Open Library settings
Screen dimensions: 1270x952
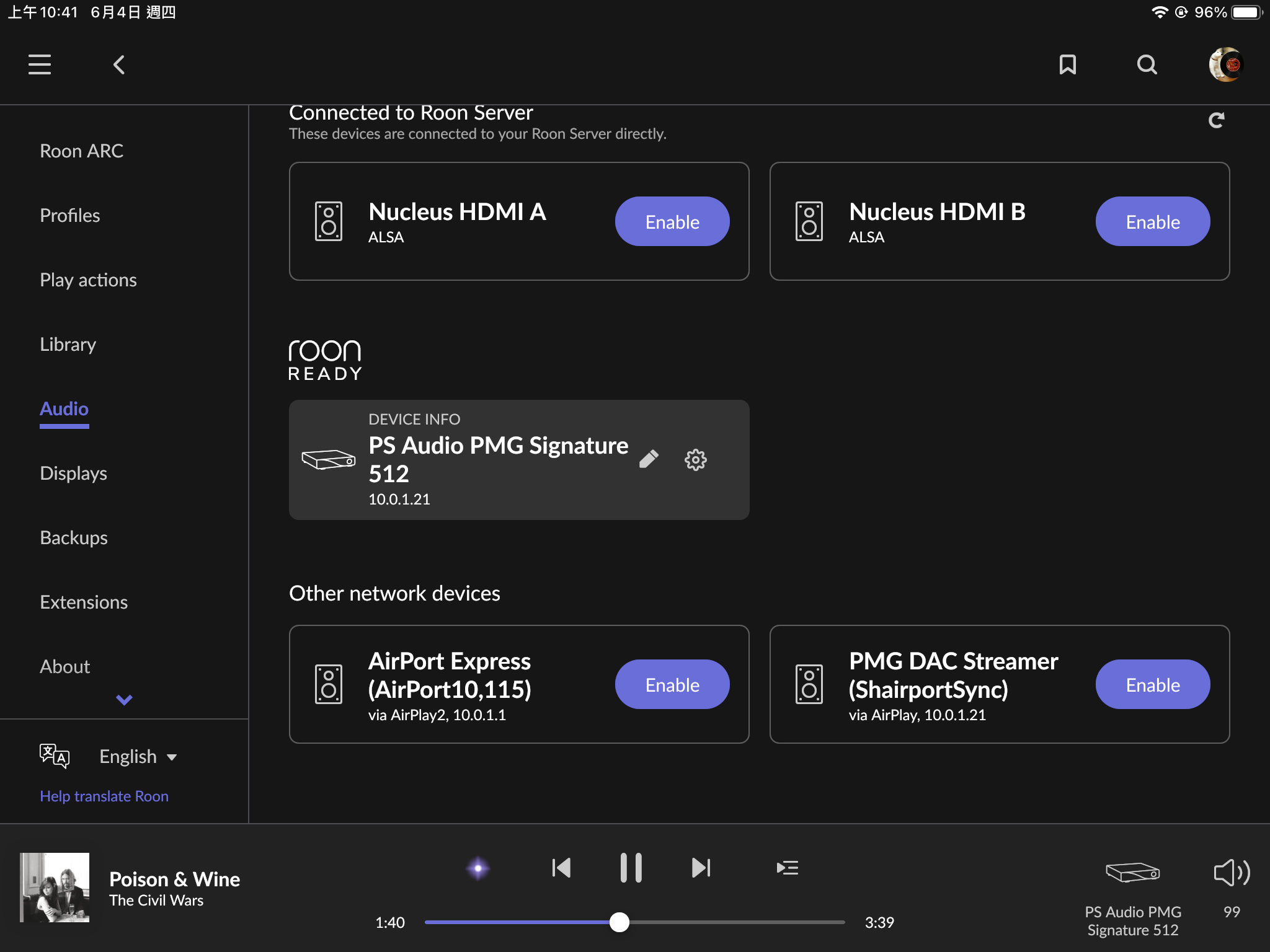[68, 344]
